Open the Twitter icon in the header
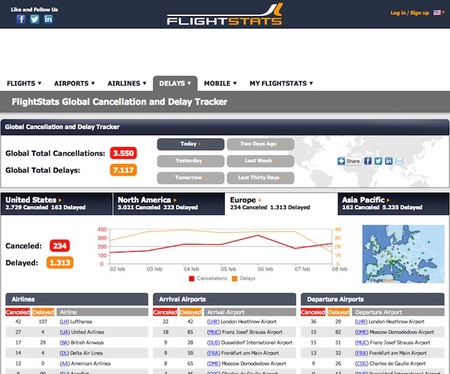 click(35, 19)
